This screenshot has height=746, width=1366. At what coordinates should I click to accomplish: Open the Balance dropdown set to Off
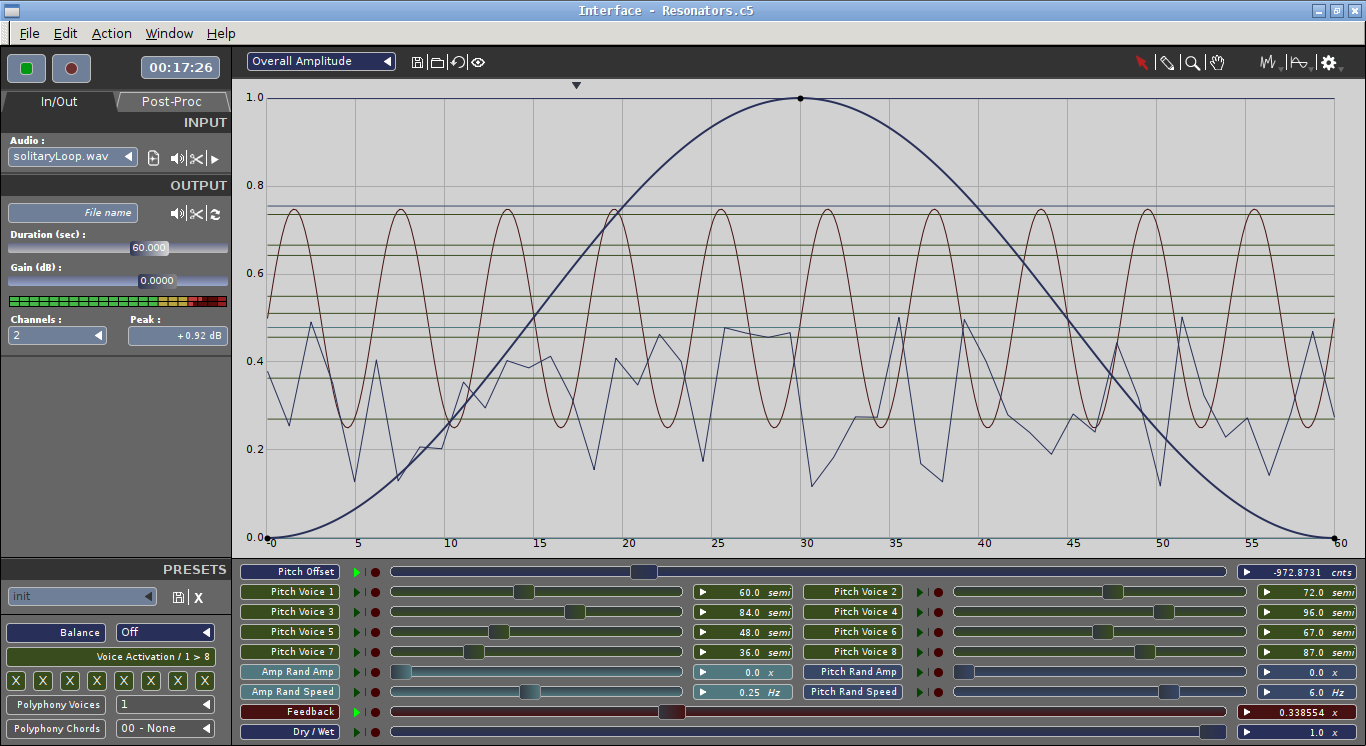click(x=166, y=632)
